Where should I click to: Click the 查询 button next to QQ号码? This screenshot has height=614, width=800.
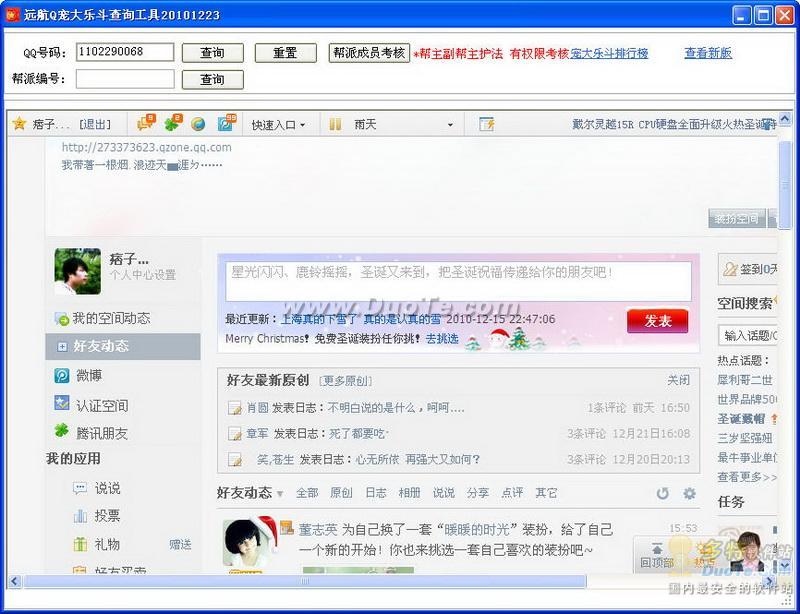point(212,53)
